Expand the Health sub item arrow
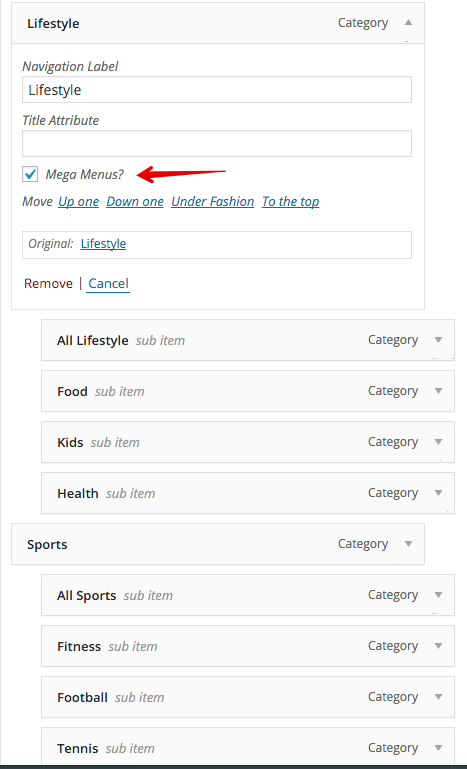 439,493
